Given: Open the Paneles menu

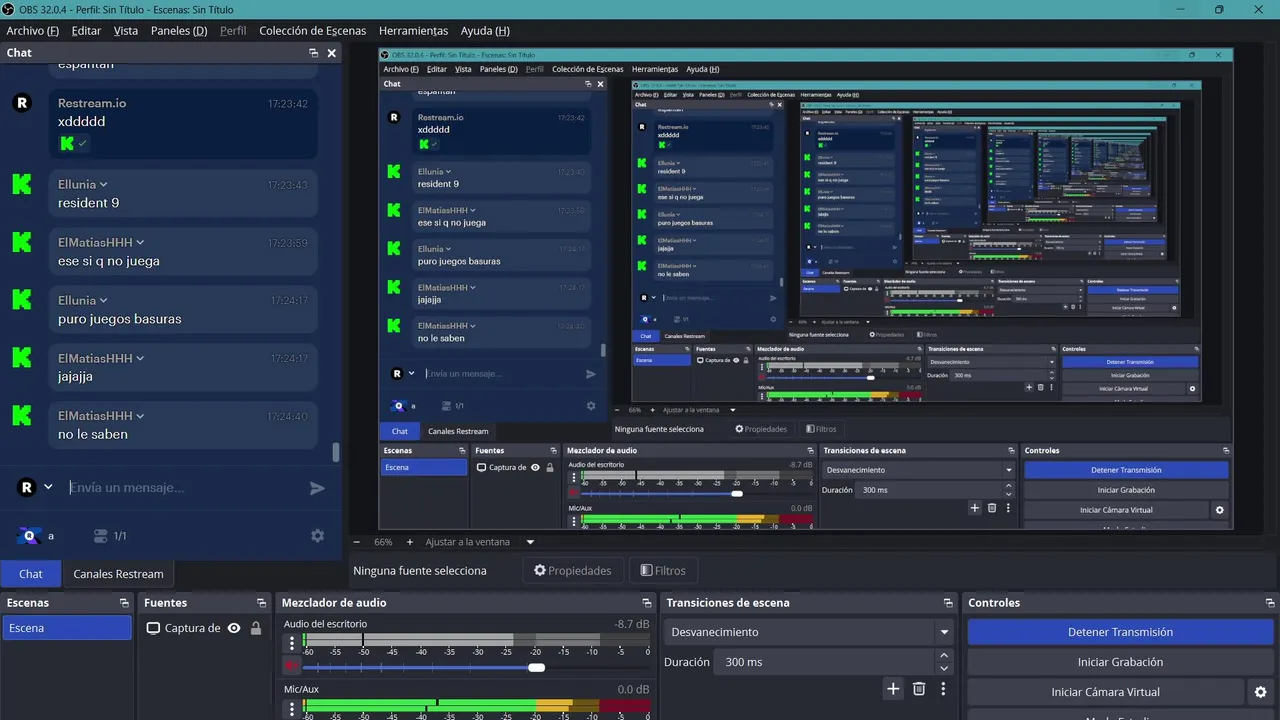Looking at the screenshot, I should point(179,31).
